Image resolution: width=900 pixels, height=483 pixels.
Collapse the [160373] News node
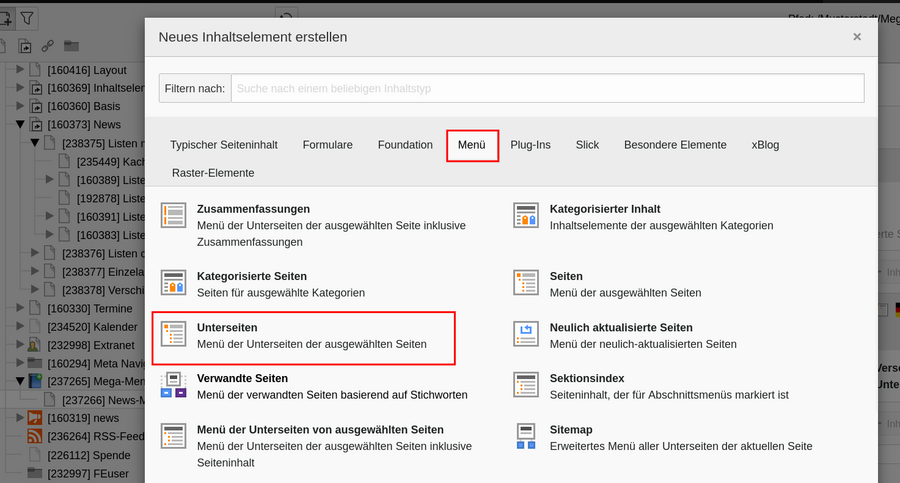pos(20,124)
